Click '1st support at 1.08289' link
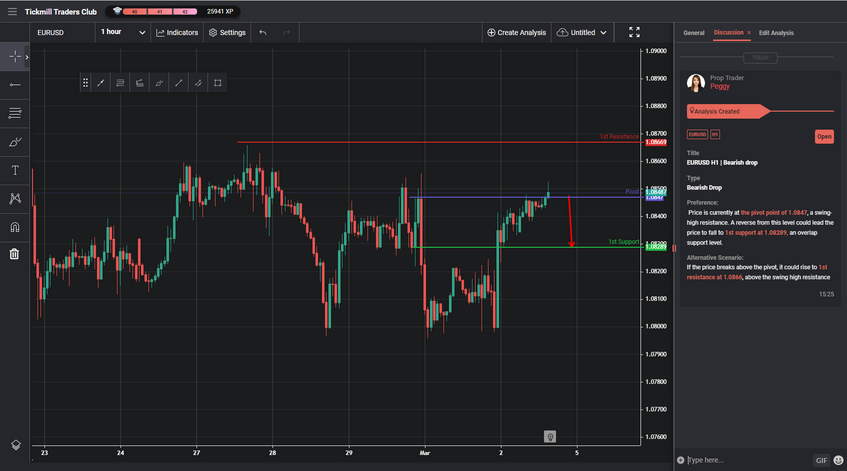This screenshot has height=471, width=847. pos(756,233)
